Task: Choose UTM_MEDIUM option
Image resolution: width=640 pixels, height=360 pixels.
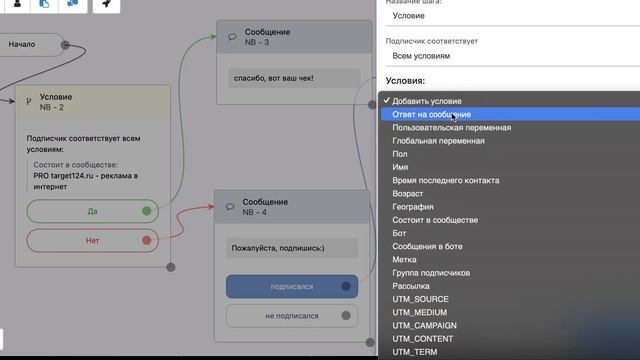Action: point(510,312)
